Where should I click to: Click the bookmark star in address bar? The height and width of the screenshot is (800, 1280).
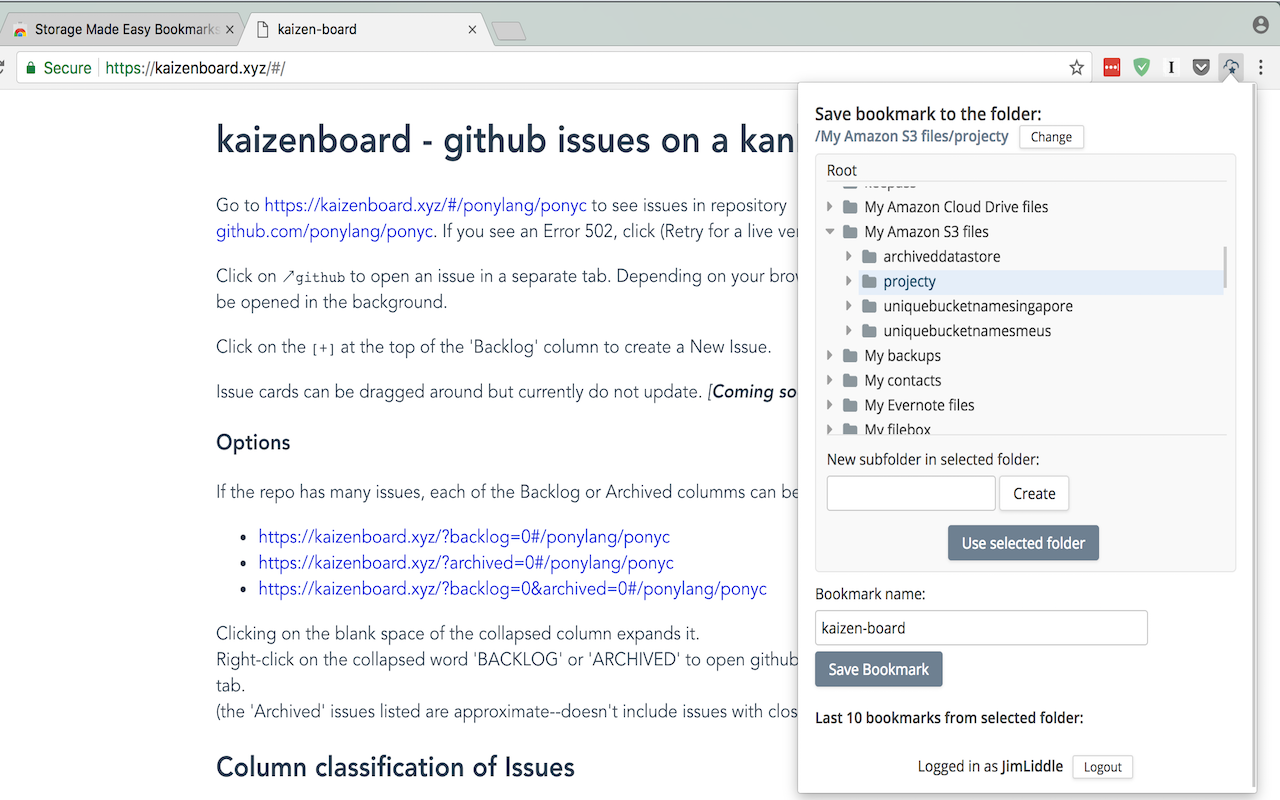[x=1076, y=68]
